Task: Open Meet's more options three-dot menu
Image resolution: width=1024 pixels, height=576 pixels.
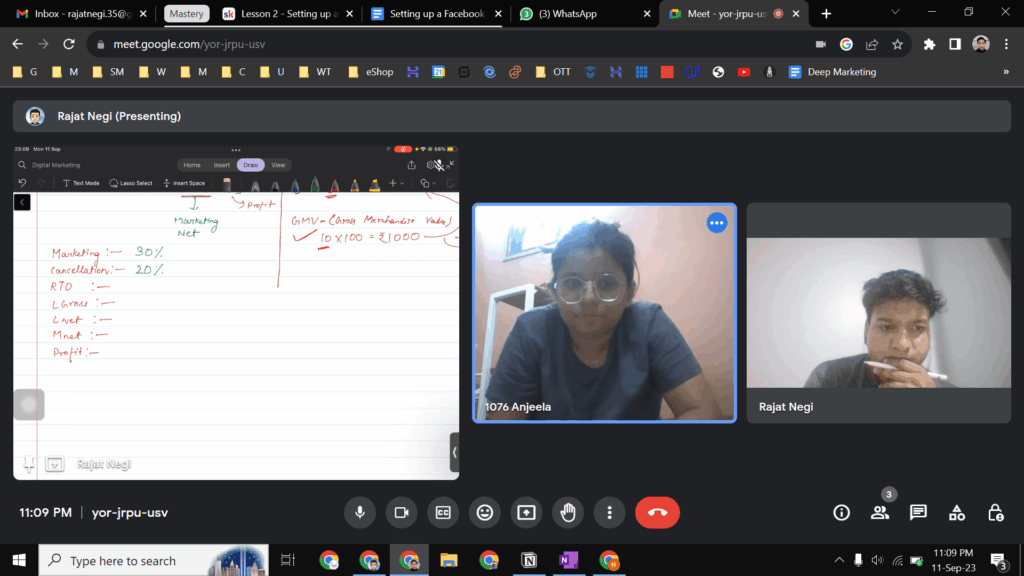Action: pos(609,513)
